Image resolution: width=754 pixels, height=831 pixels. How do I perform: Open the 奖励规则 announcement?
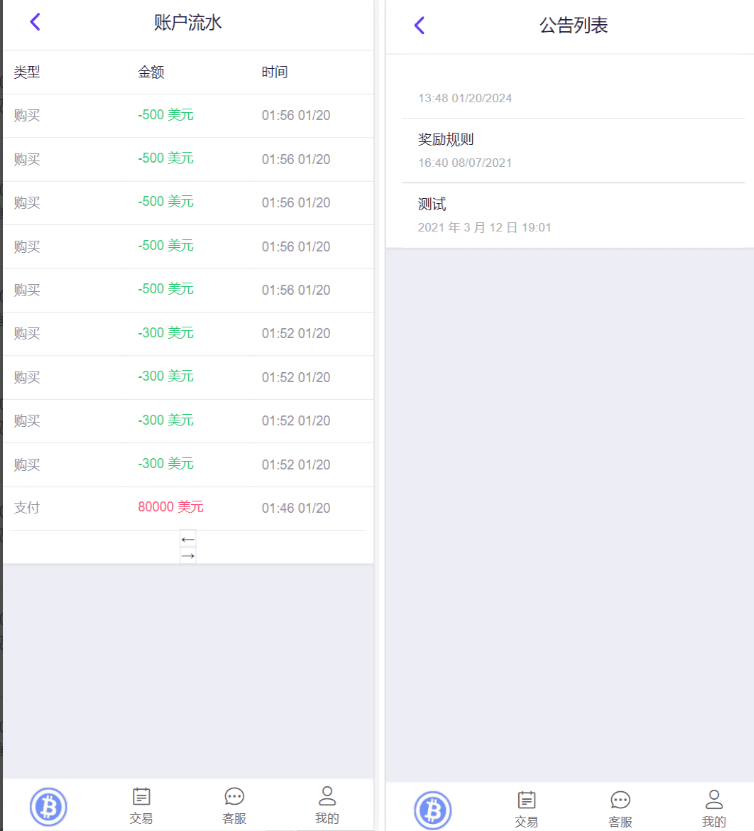pos(573,151)
